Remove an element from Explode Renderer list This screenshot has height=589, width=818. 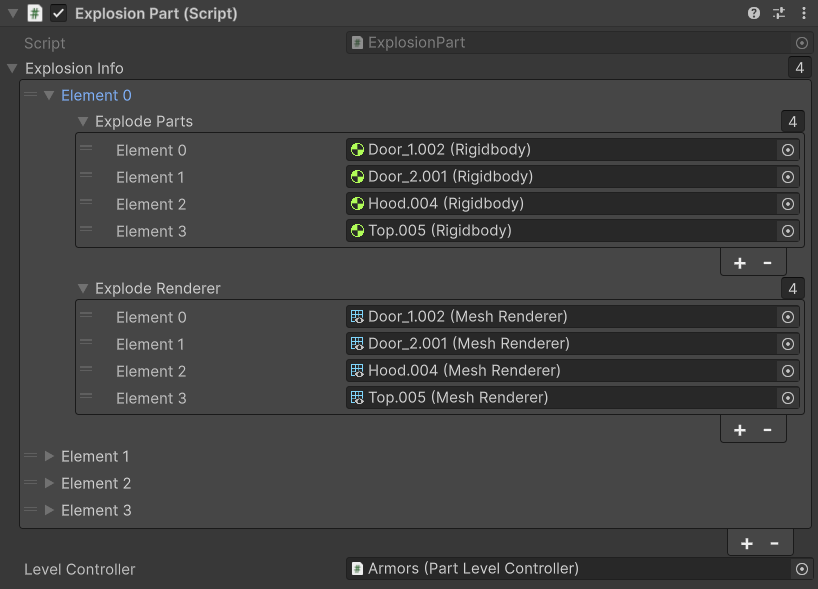(x=767, y=430)
